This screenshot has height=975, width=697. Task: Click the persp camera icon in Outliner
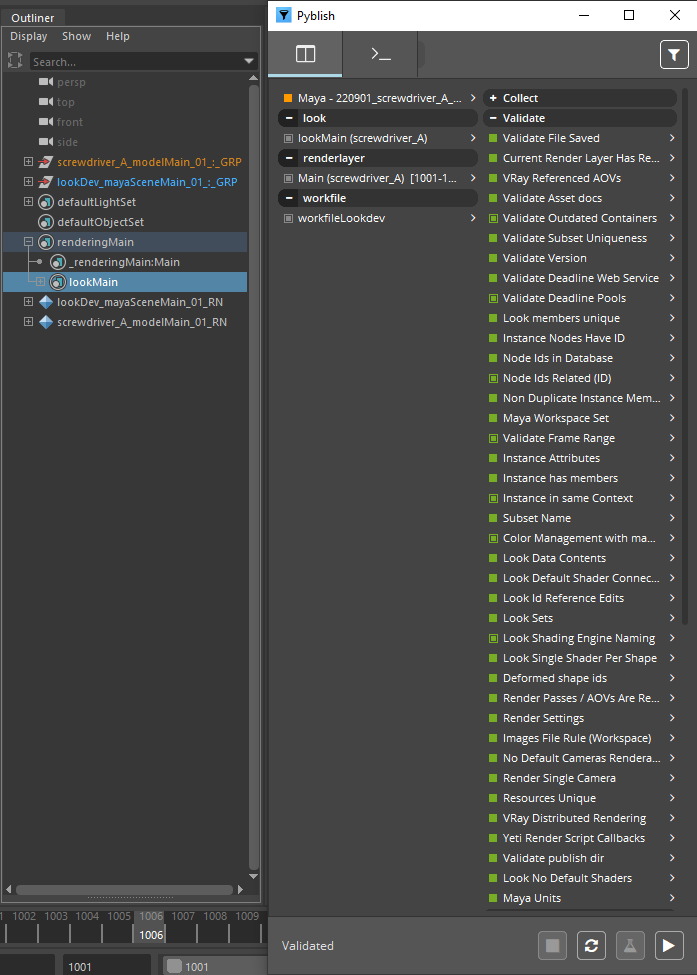[46, 82]
